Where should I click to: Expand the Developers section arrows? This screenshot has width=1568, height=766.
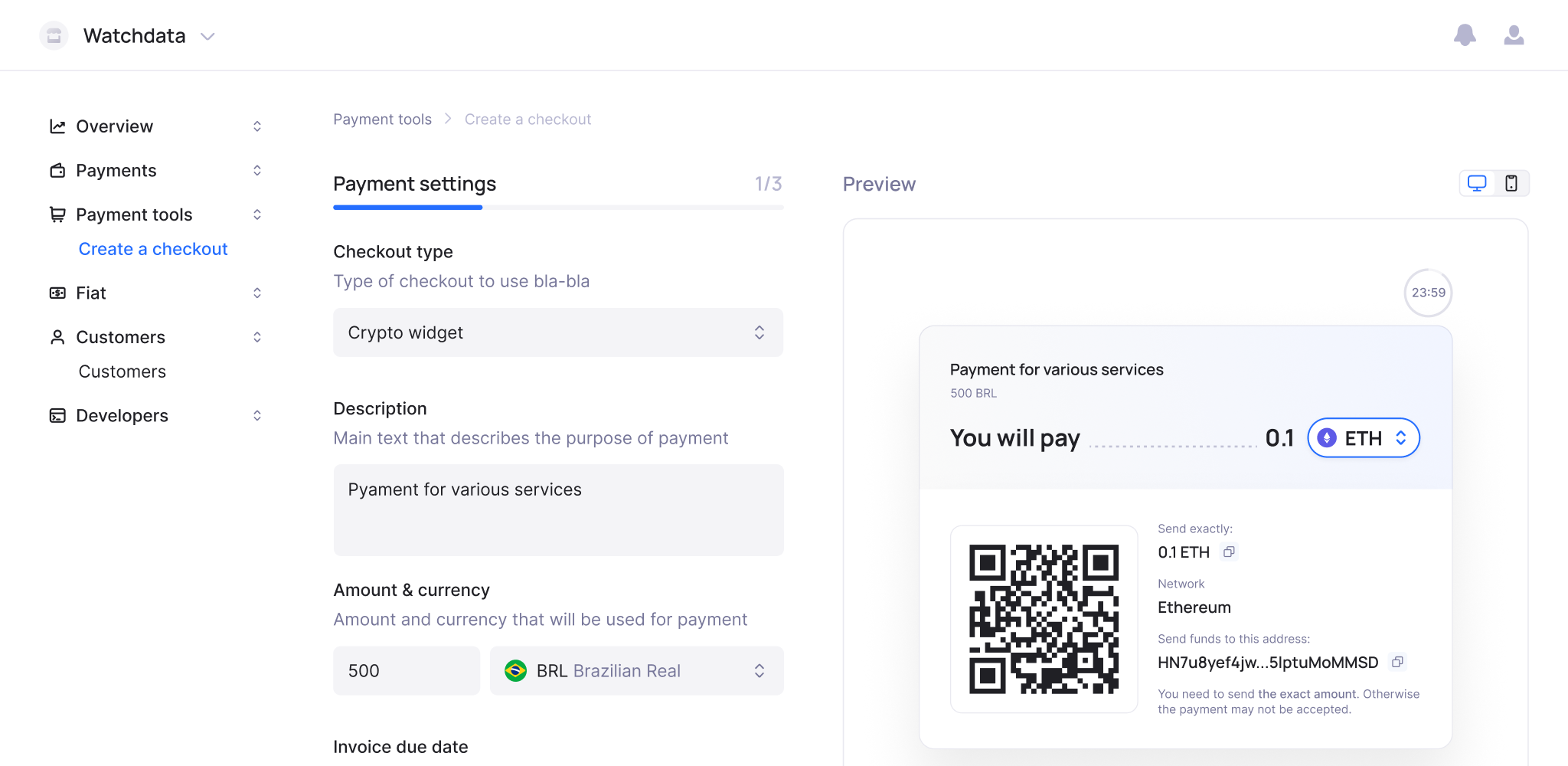tap(257, 415)
